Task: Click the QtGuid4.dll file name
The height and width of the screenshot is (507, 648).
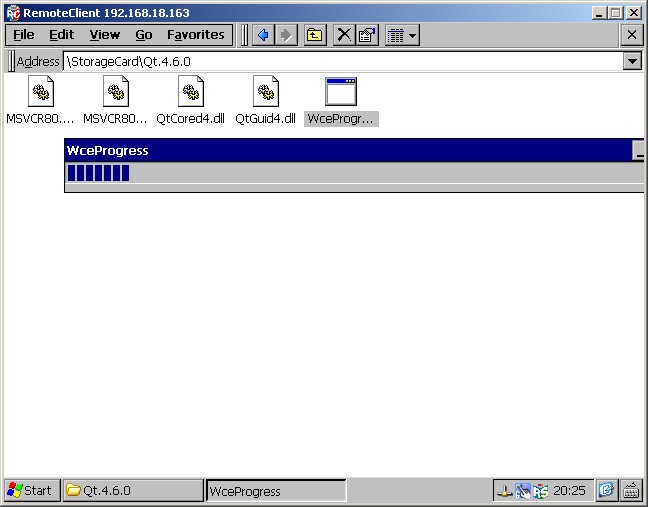Action: pyautogui.click(x=265, y=119)
